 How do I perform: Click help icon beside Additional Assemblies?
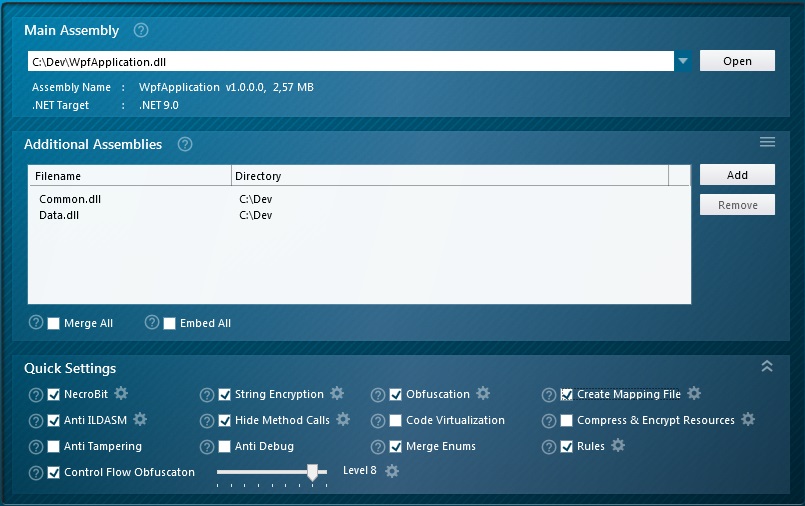point(185,144)
